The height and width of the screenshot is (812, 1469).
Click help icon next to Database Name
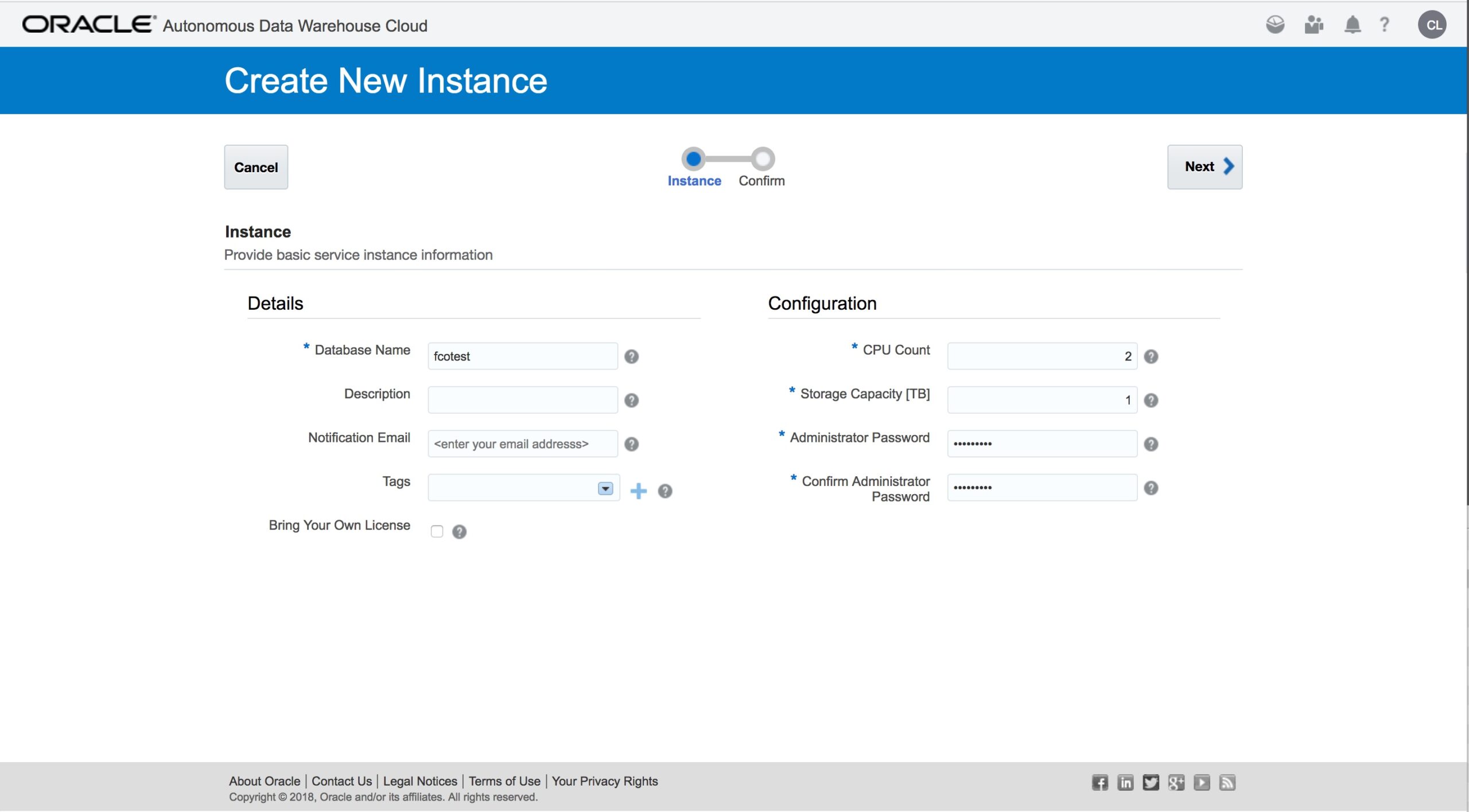631,356
